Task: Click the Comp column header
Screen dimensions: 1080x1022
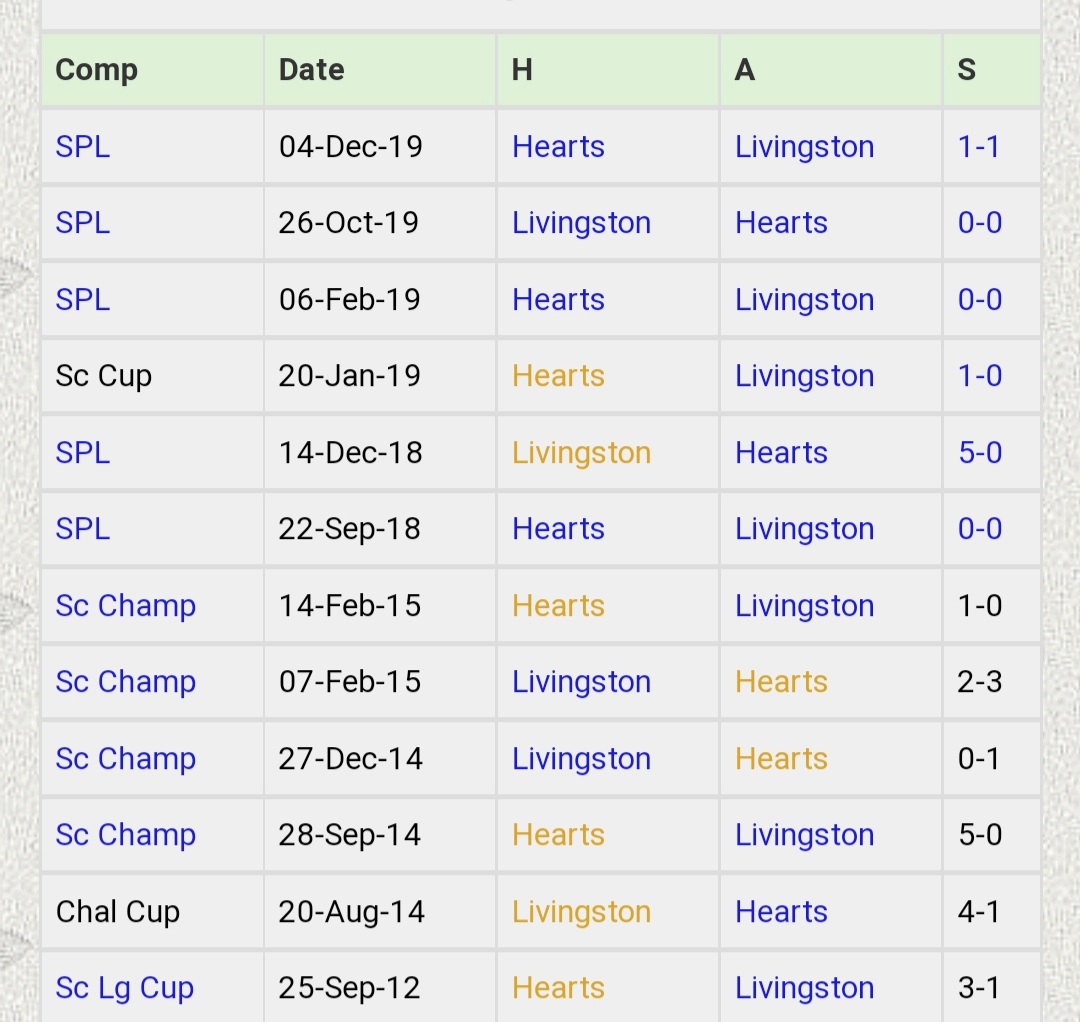Action: pyautogui.click(x=96, y=70)
